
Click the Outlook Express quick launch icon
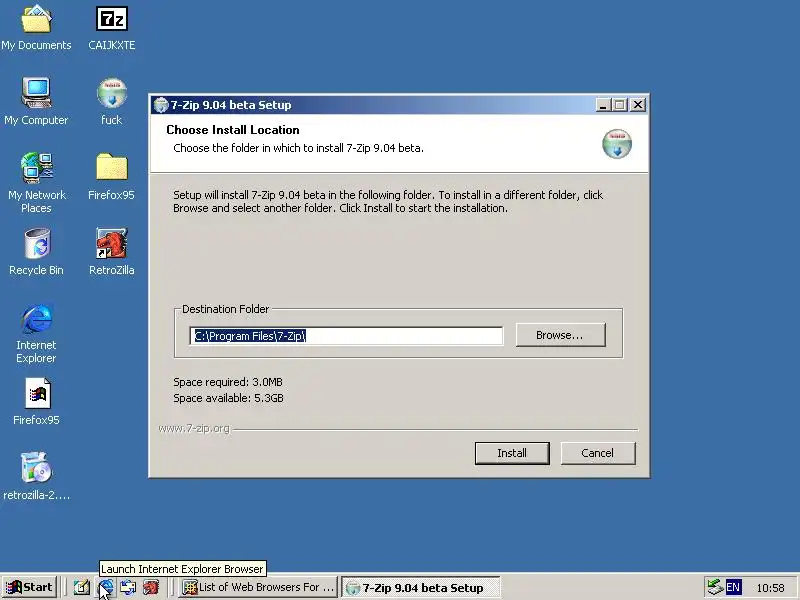point(128,587)
